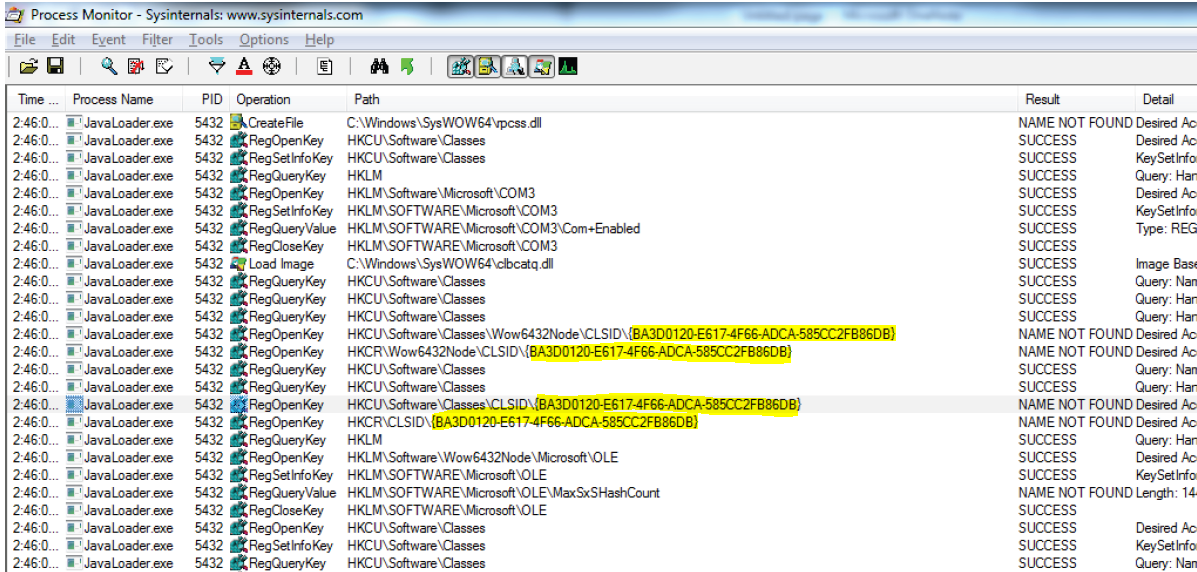This screenshot has width=1197, height=572.
Task: Click the Load Image operation icon for clbcatq.dll
Action: coord(238,263)
